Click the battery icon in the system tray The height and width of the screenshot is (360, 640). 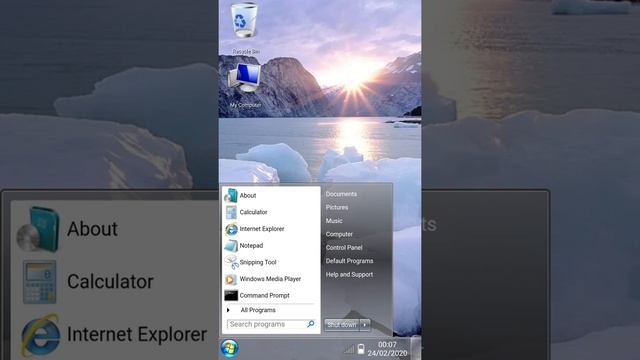click(361, 349)
